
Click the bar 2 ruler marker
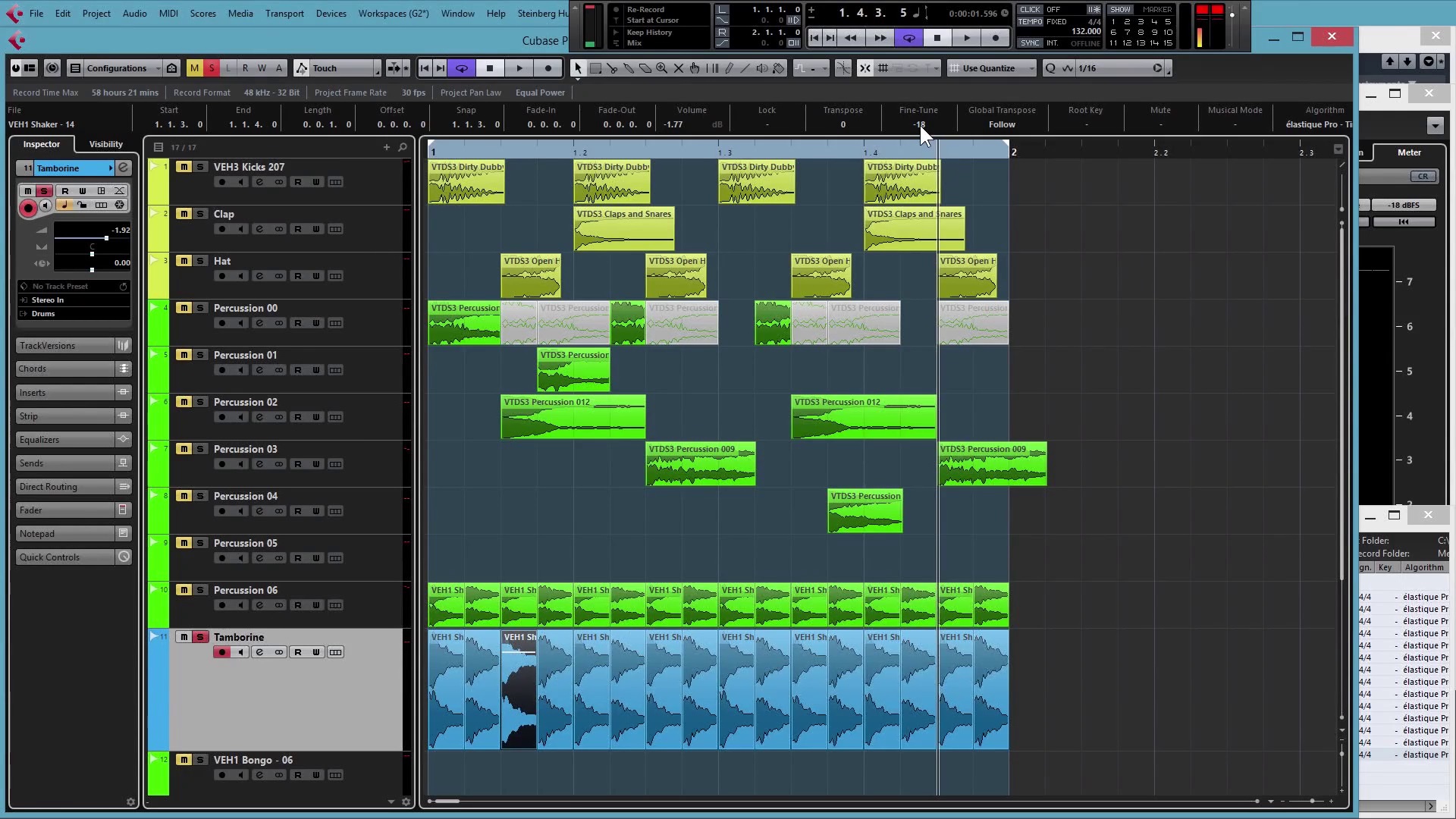[1013, 152]
